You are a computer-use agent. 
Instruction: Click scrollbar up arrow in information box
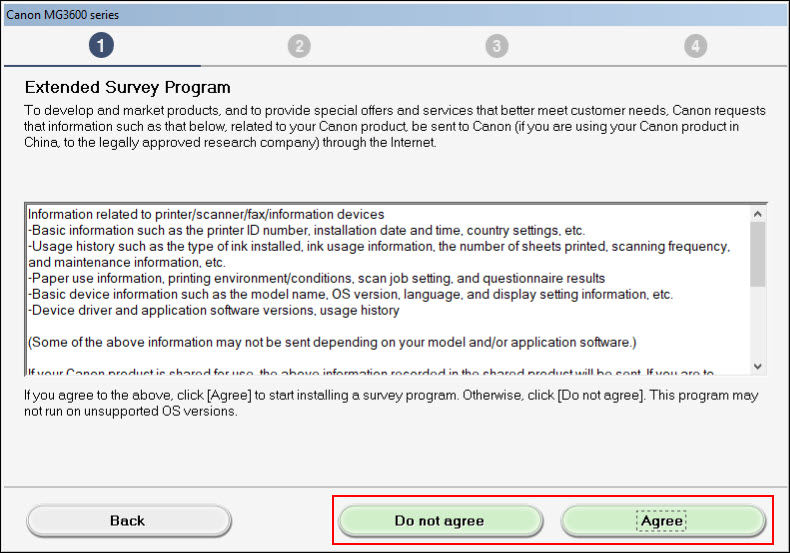point(757,214)
